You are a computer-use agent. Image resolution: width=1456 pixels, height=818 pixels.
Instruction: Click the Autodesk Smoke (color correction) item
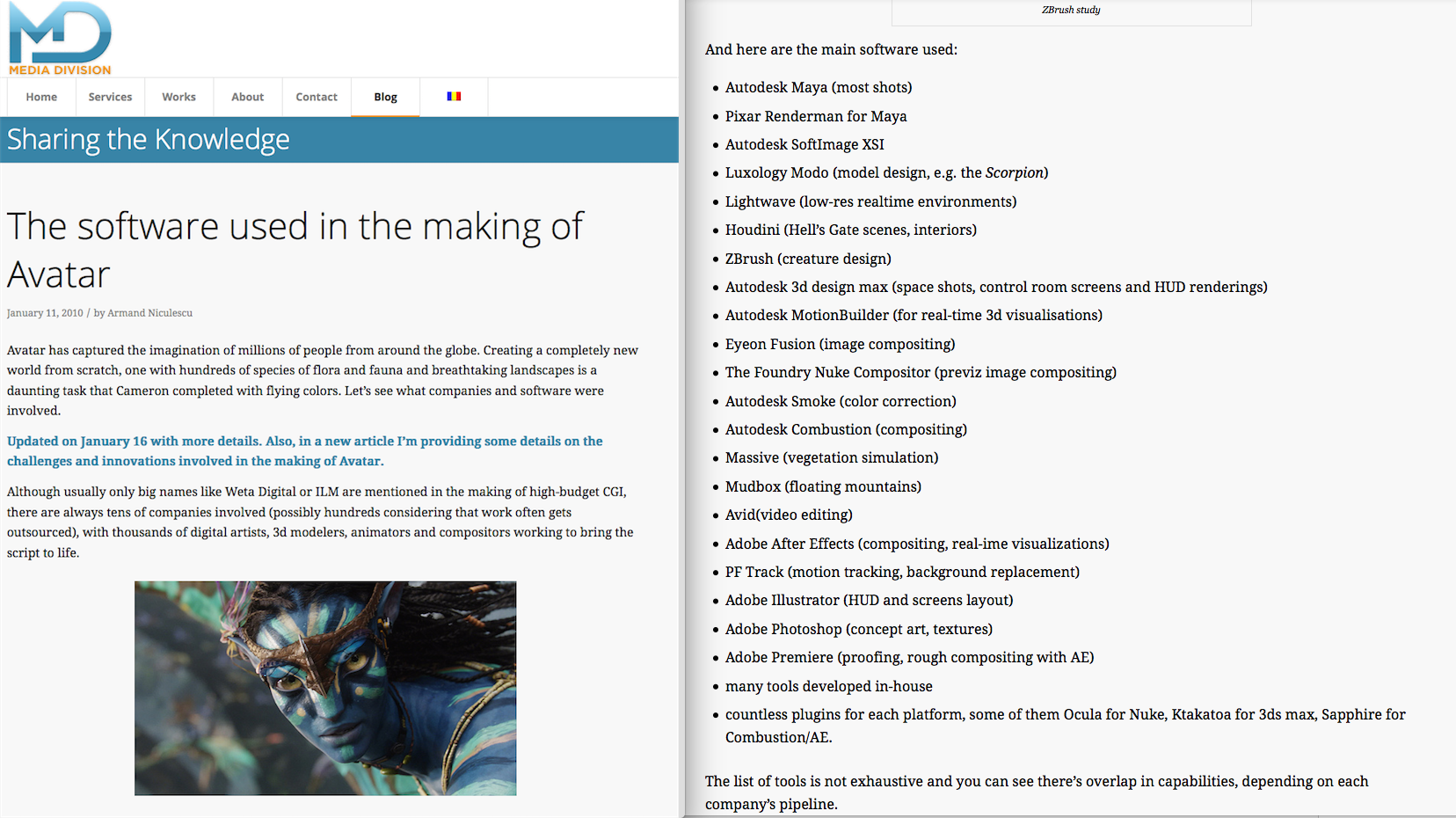pyautogui.click(x=841, y=401)
